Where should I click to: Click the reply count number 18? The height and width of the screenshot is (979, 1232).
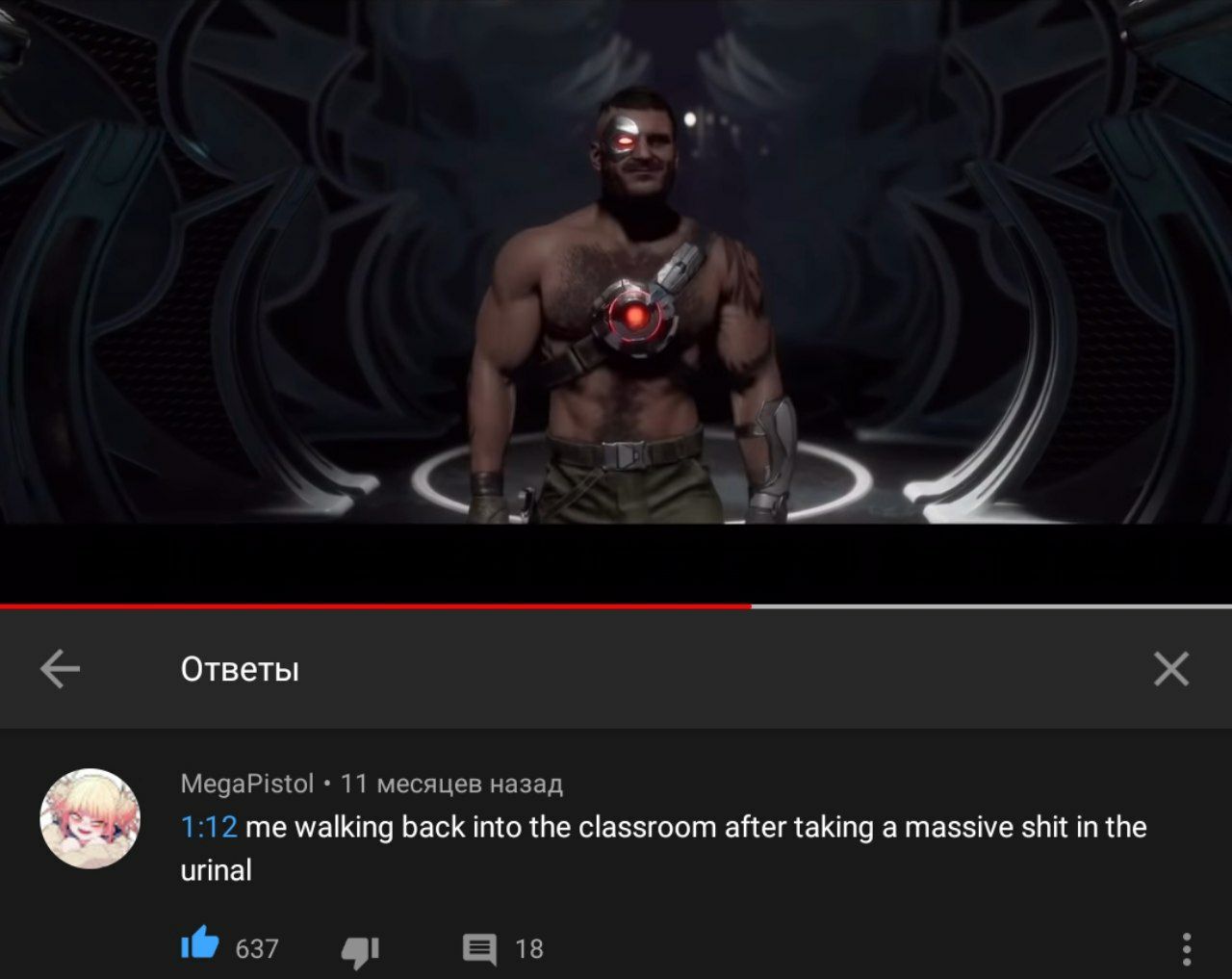(529, 949)
